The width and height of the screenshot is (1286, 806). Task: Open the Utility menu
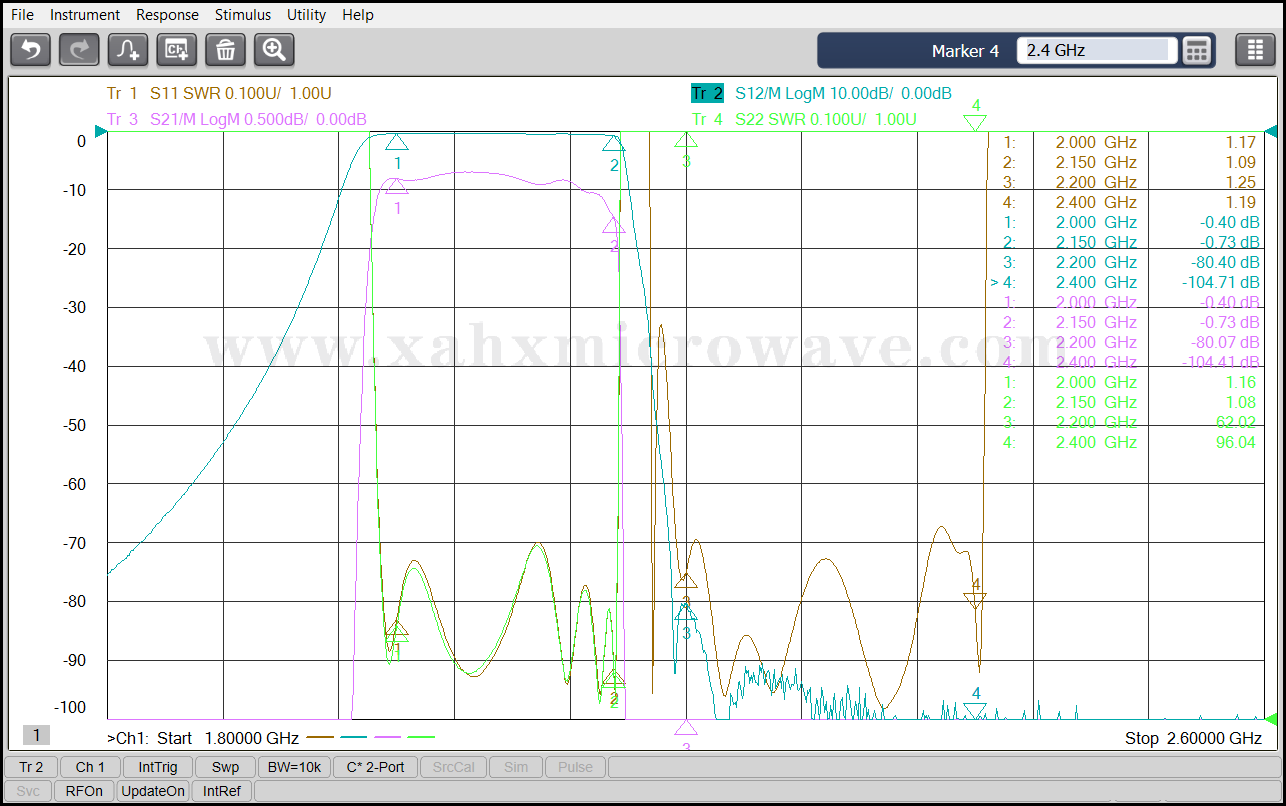[306, 15]
